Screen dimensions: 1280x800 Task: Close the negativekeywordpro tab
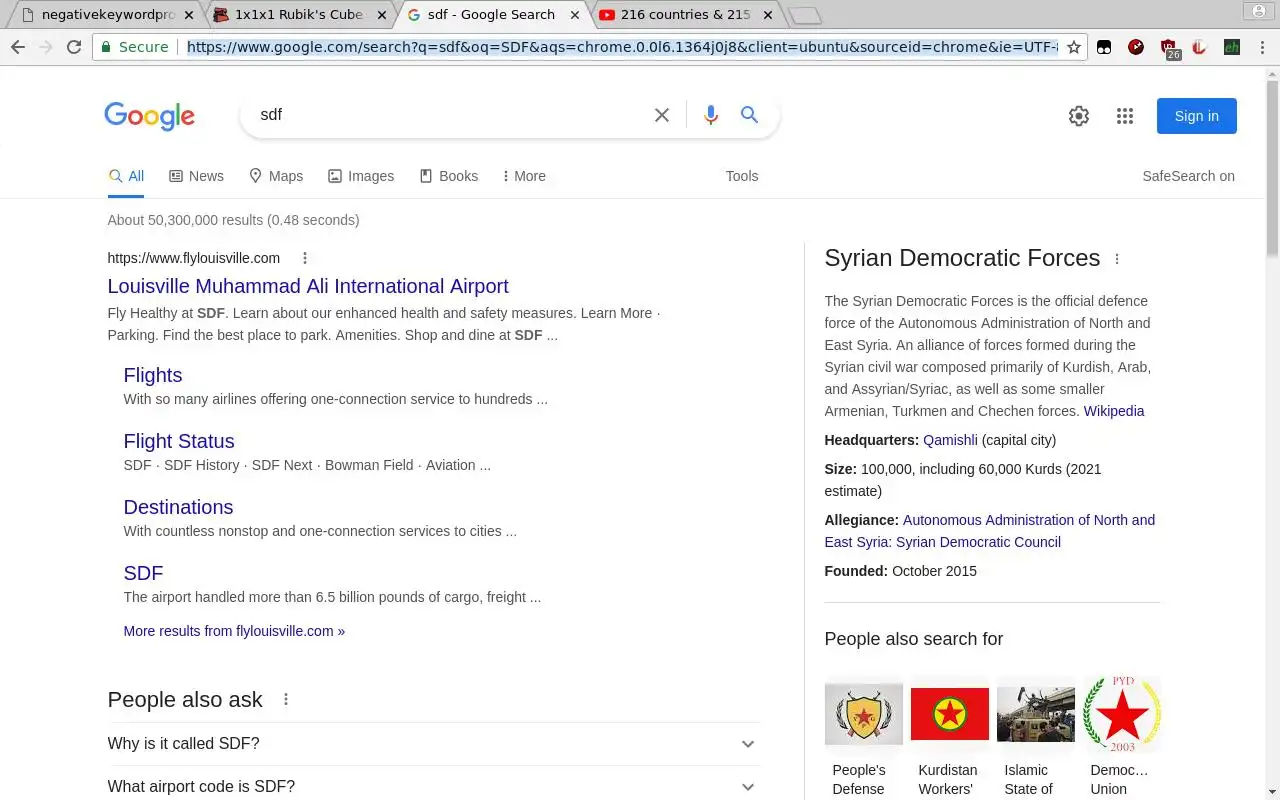point(189,15)
